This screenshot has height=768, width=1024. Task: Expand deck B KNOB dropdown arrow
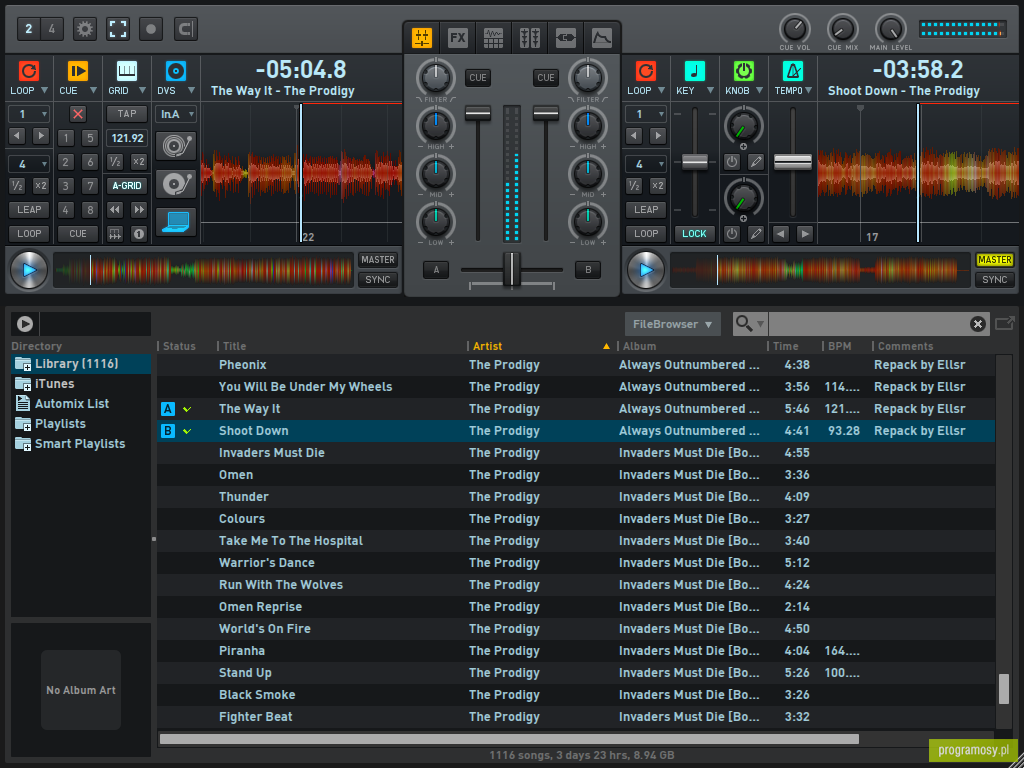point(760,91)
